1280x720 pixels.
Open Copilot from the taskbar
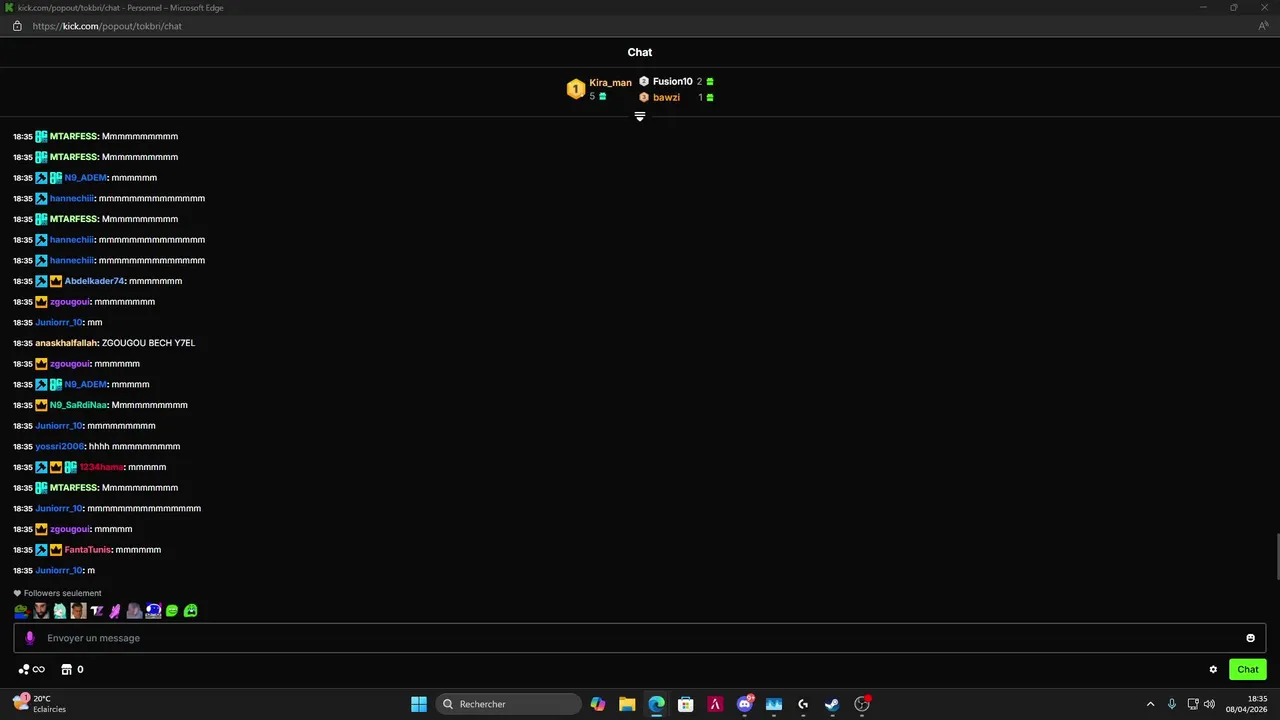pos(598,704)
